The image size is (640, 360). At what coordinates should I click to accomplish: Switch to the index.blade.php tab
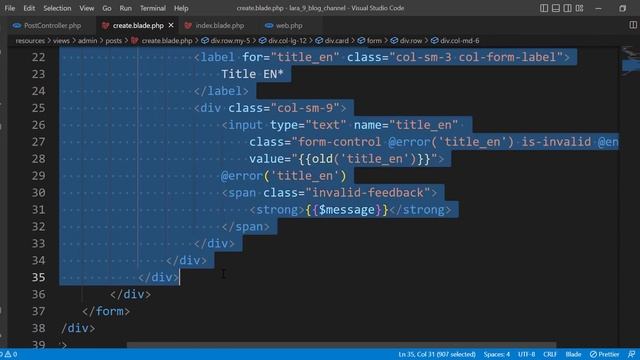point(220,25)
